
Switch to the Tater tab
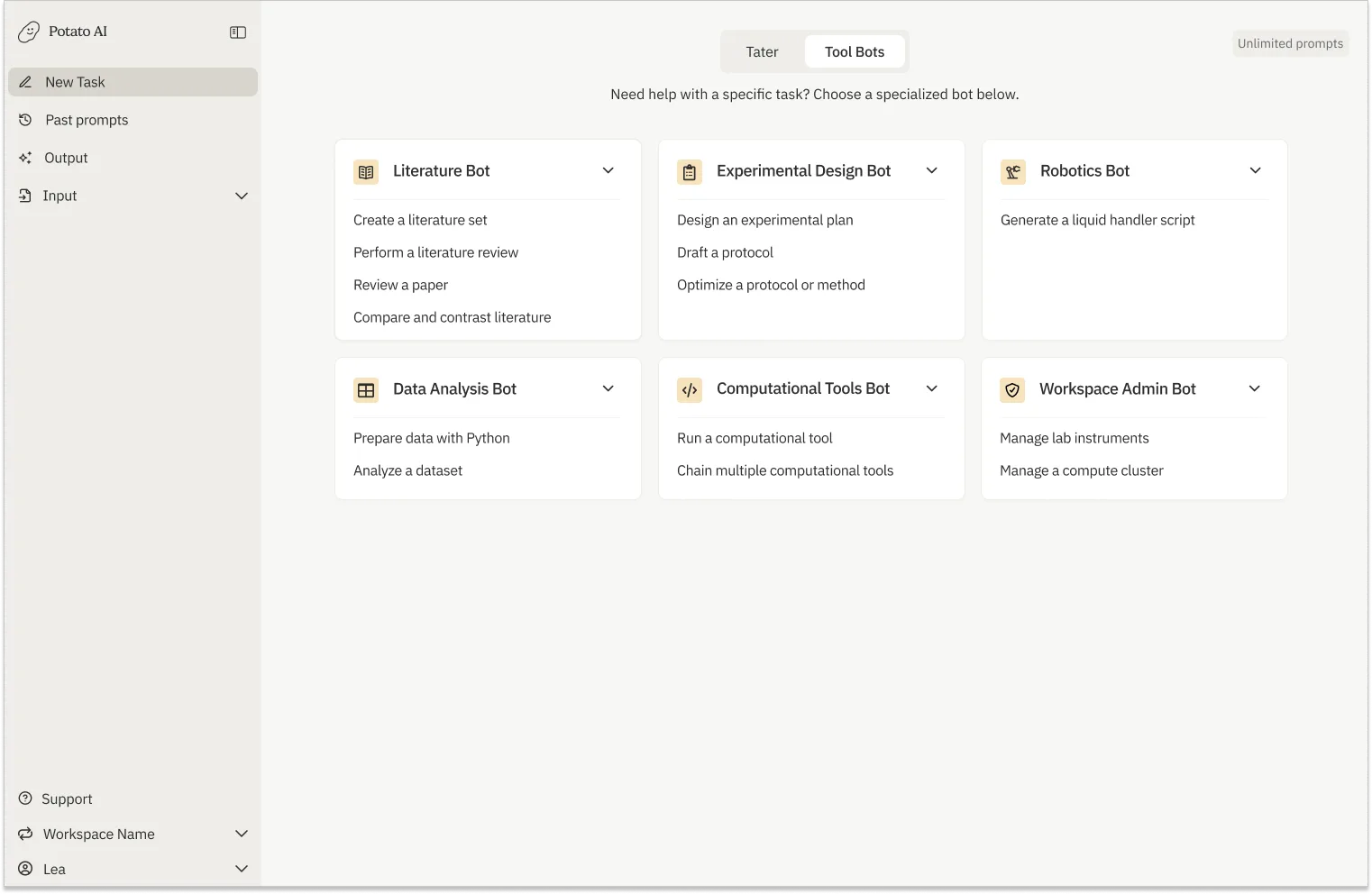point(762,51)
